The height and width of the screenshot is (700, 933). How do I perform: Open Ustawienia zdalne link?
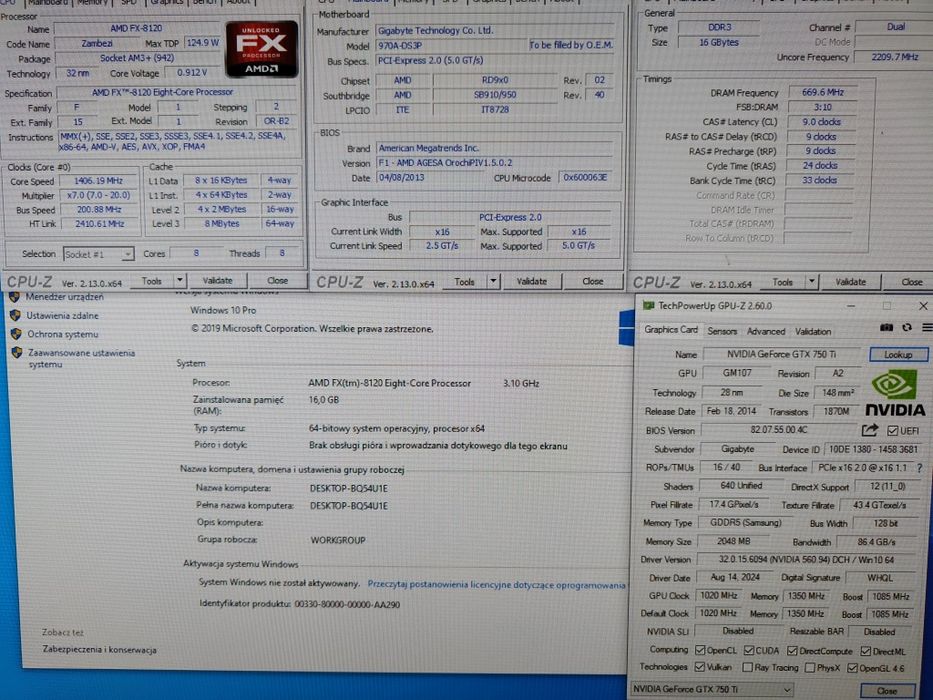tap(62, 315)
